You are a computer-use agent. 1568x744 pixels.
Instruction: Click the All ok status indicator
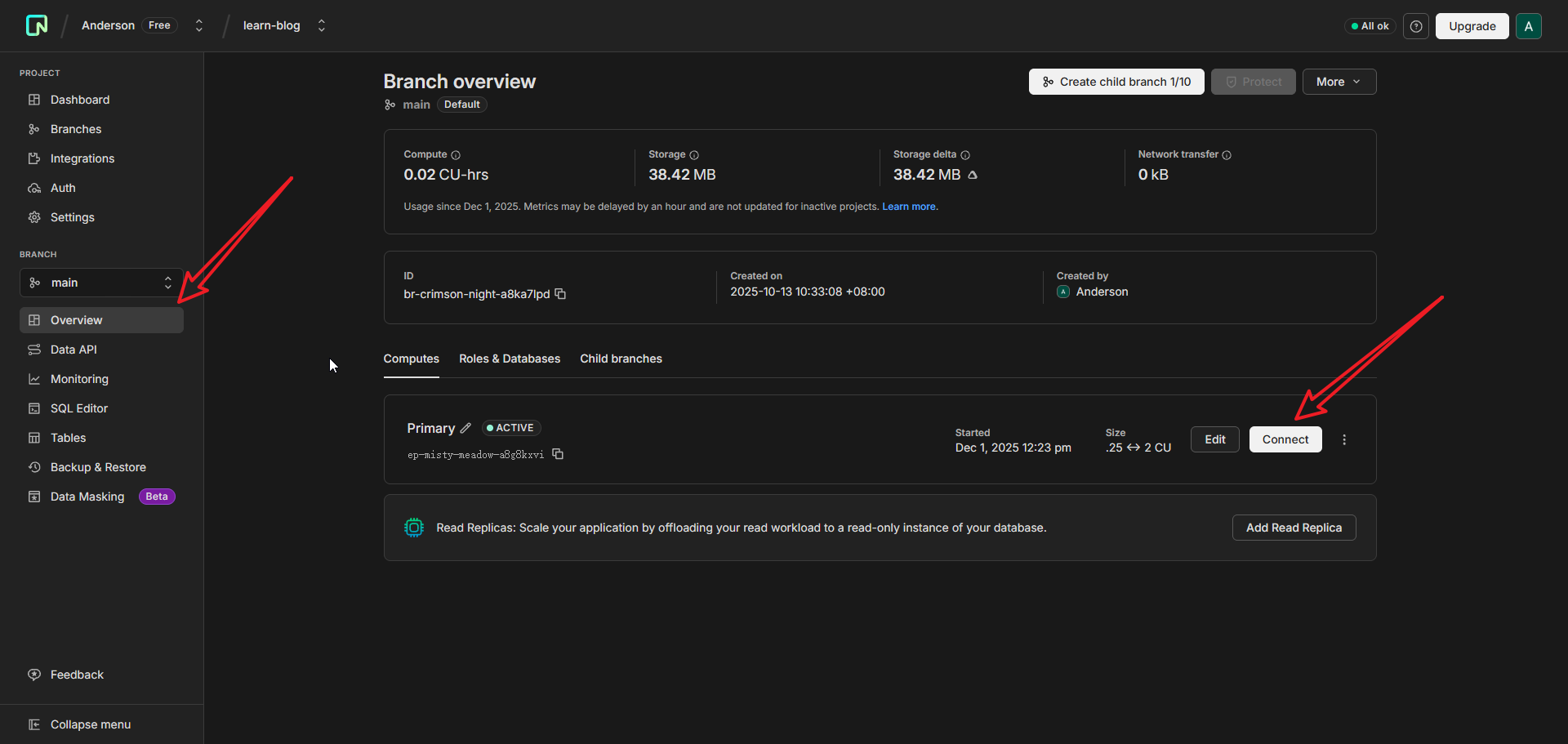click(x=1370, y=26)
